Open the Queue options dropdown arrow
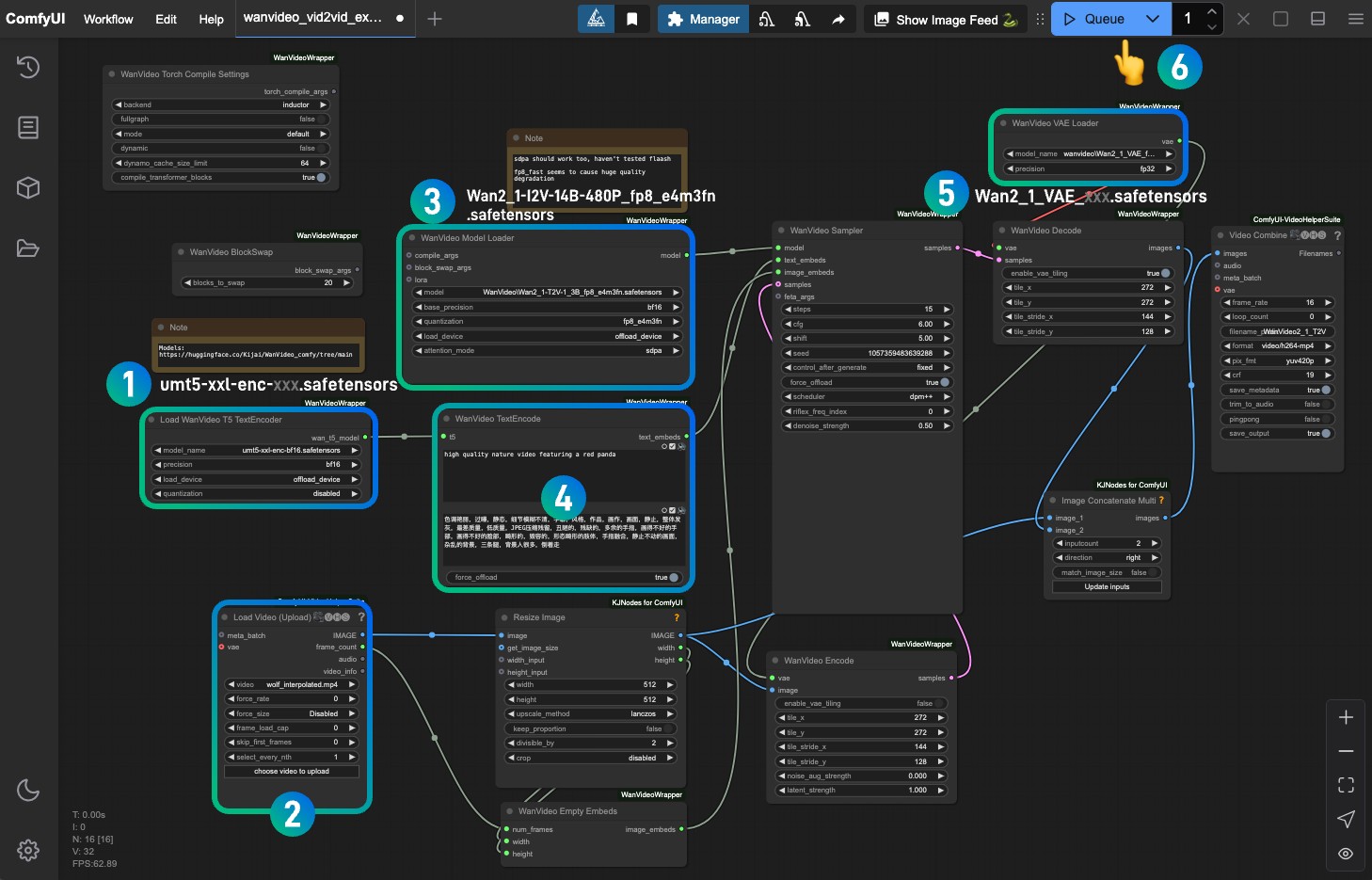Screen dimensions: 1372x880 [x=1153, y=19]
